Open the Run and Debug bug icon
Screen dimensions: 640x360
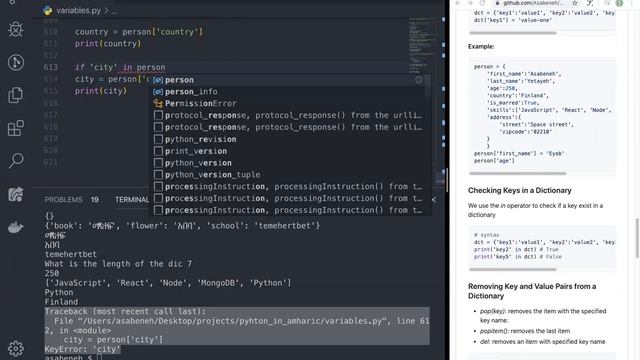16,29
